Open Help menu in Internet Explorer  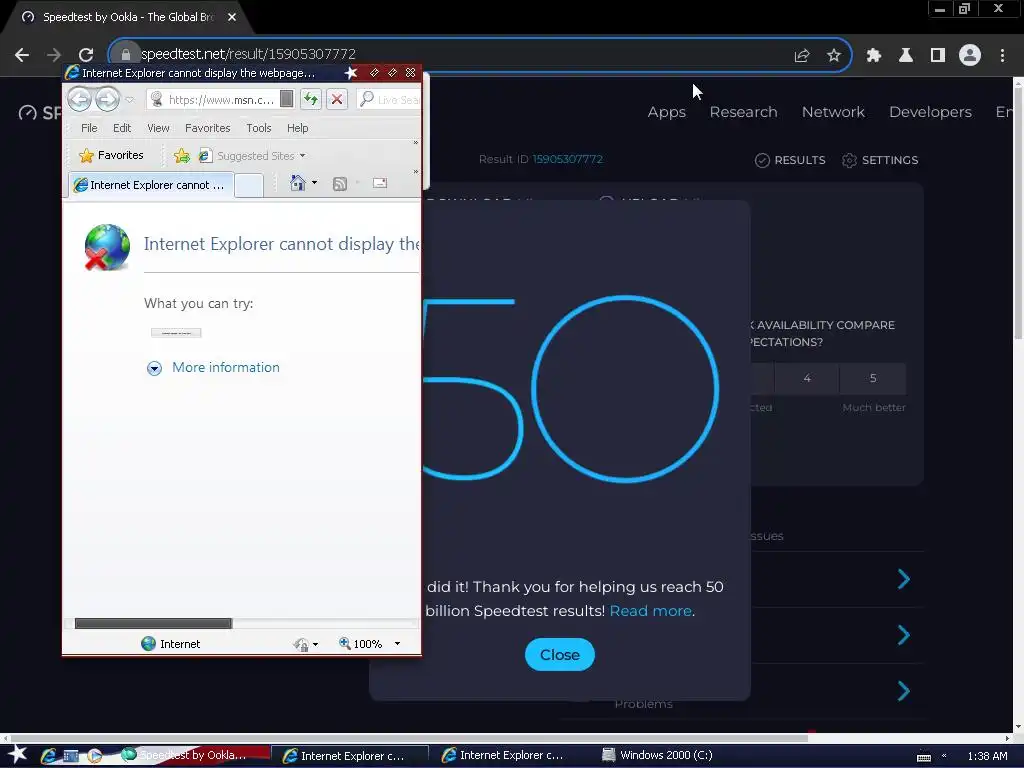[x=297, y=128]
